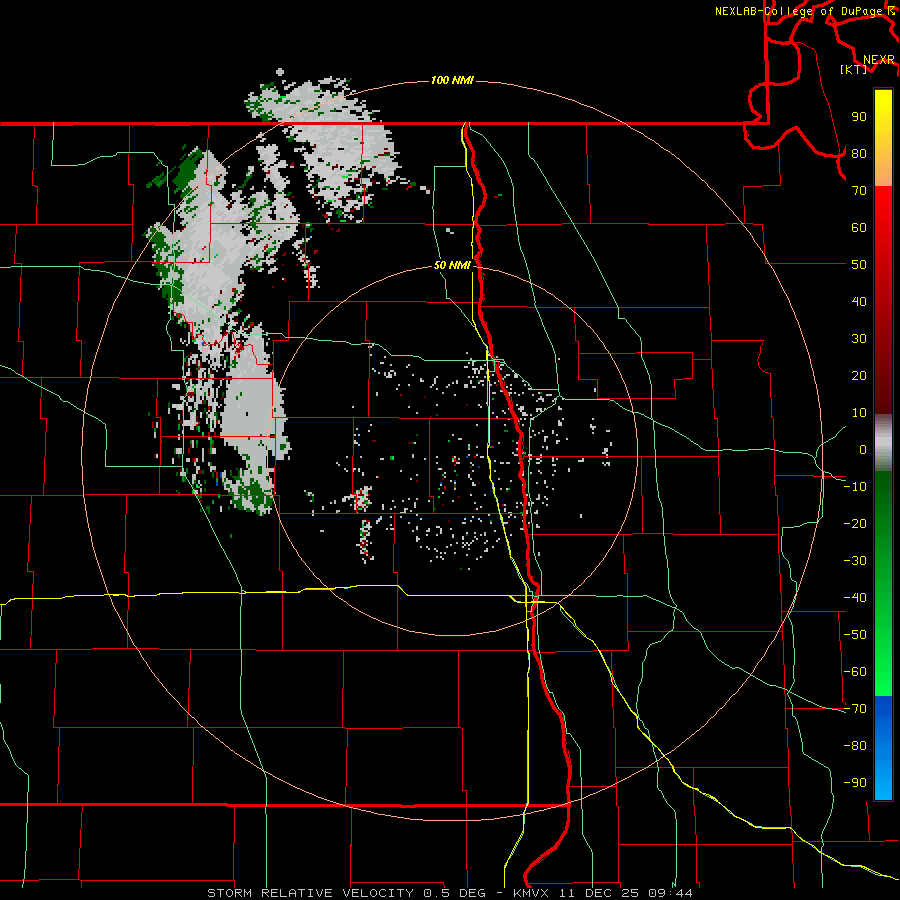The image size is (900, 900).
Task: Click the color scale value 20
Action: [x=859, y=375]
